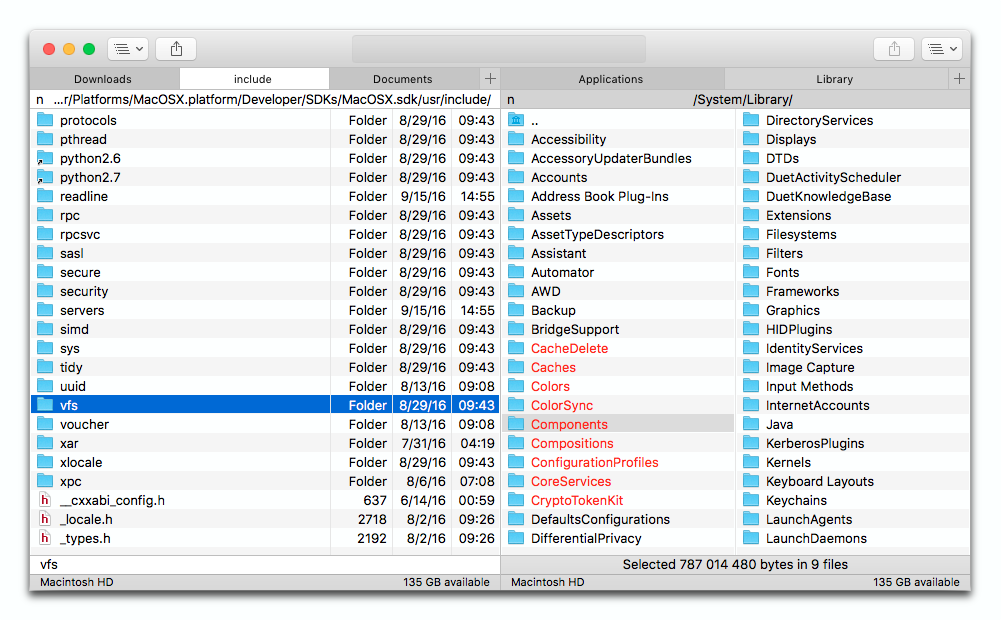Click left pane share button

click(176, 49)
